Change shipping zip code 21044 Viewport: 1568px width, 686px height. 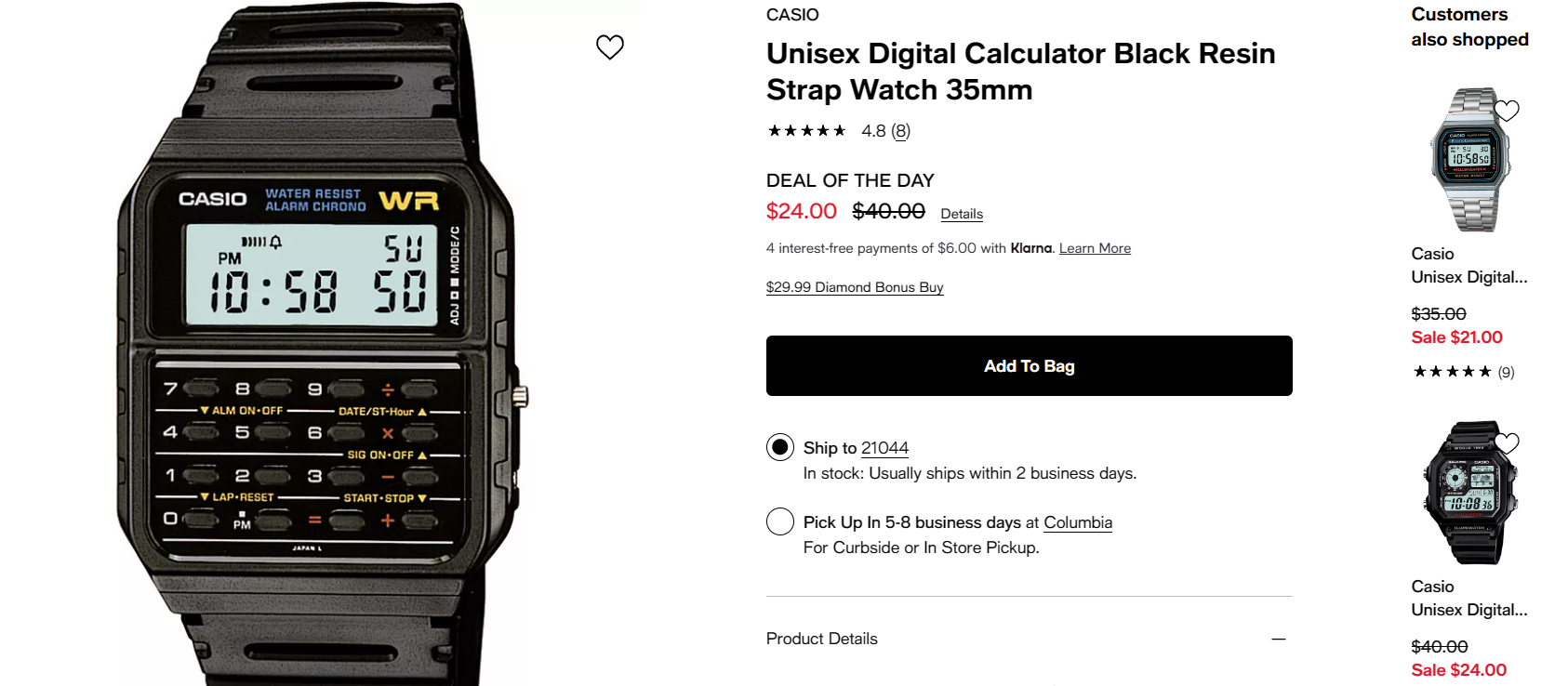click(x=884, y=448)
